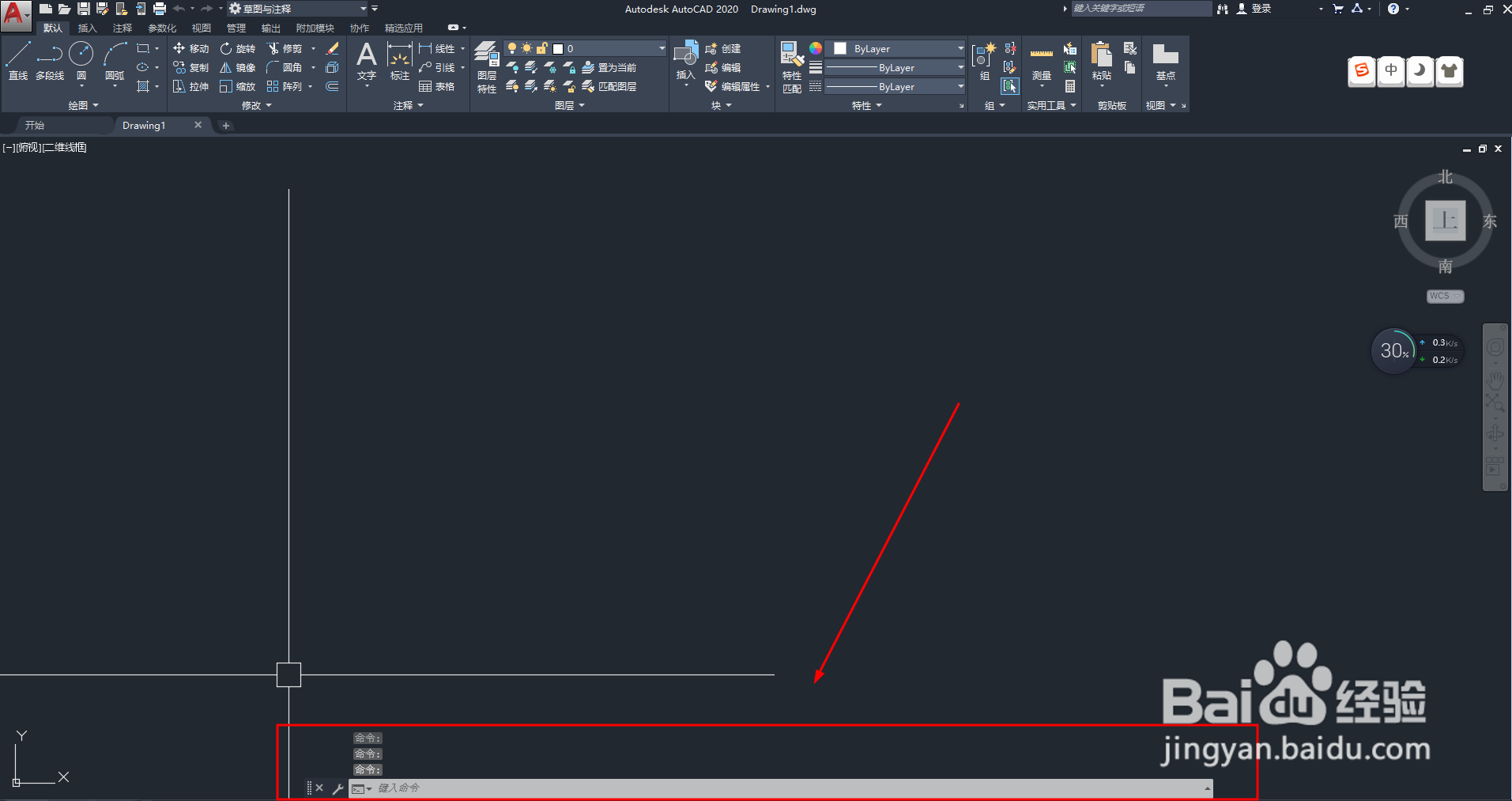The height and width of the screenshot is (801, 1512).
Task: Open the 开始 start tab
Action: (x=34, y=125)
